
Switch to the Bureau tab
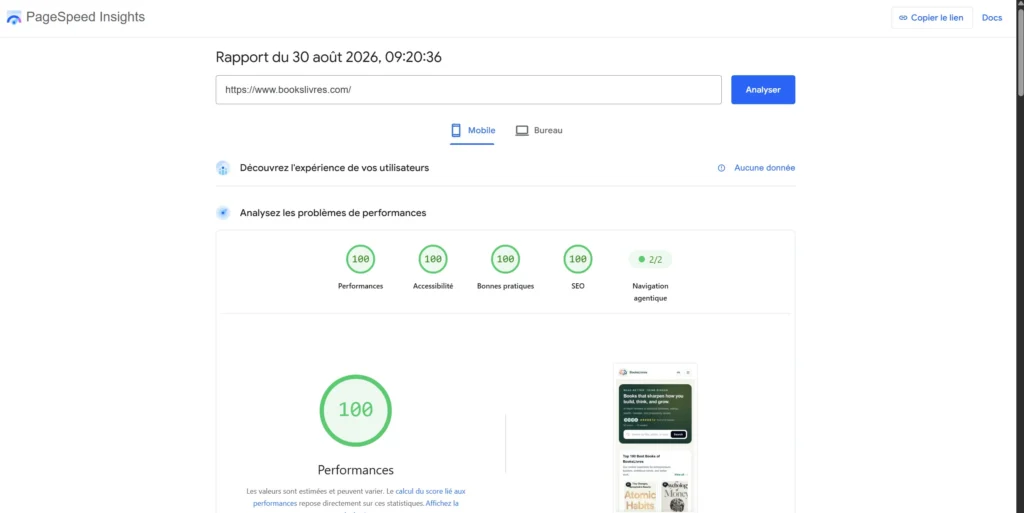pos(539,131)
